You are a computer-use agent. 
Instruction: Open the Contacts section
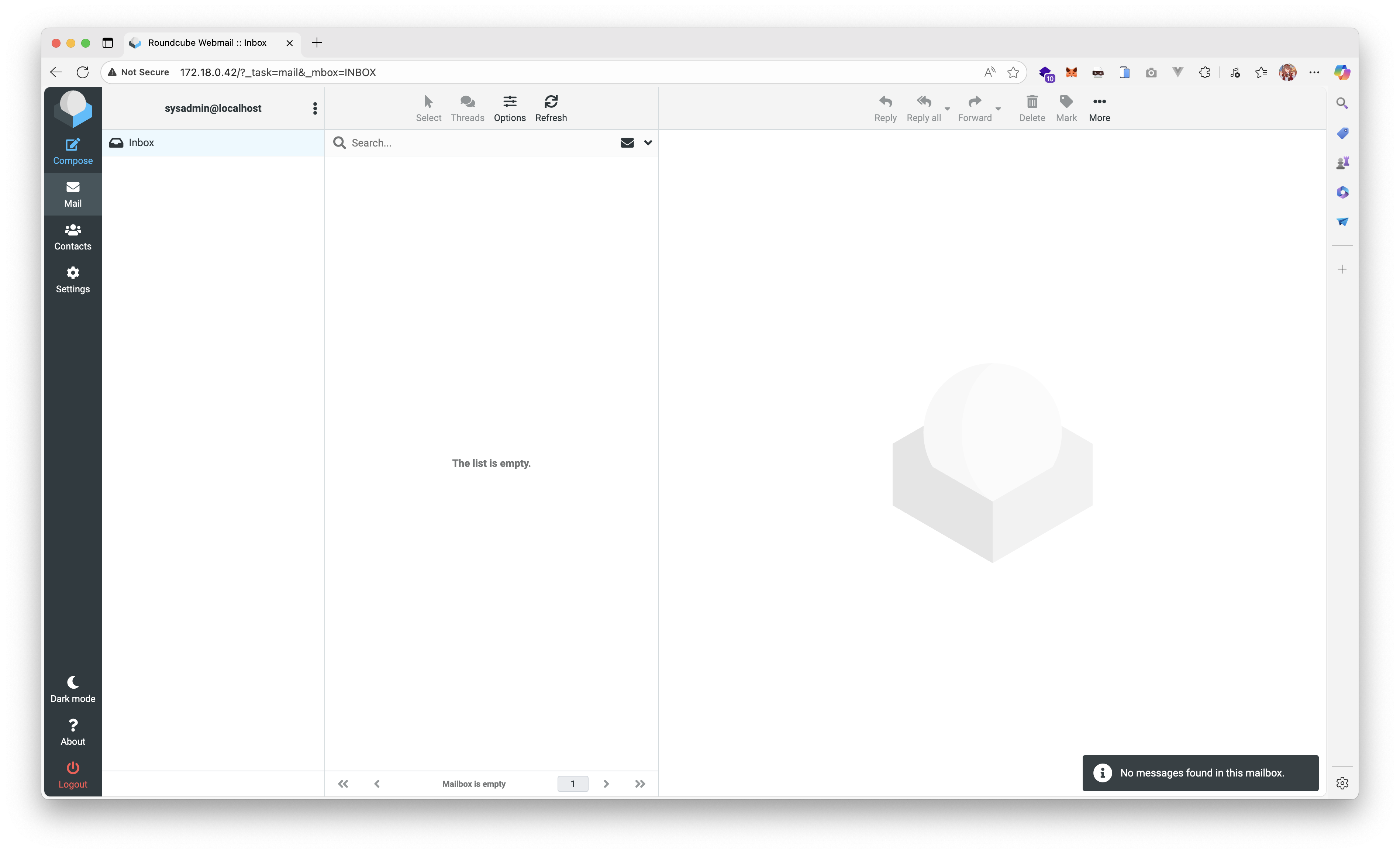point(73,236)
